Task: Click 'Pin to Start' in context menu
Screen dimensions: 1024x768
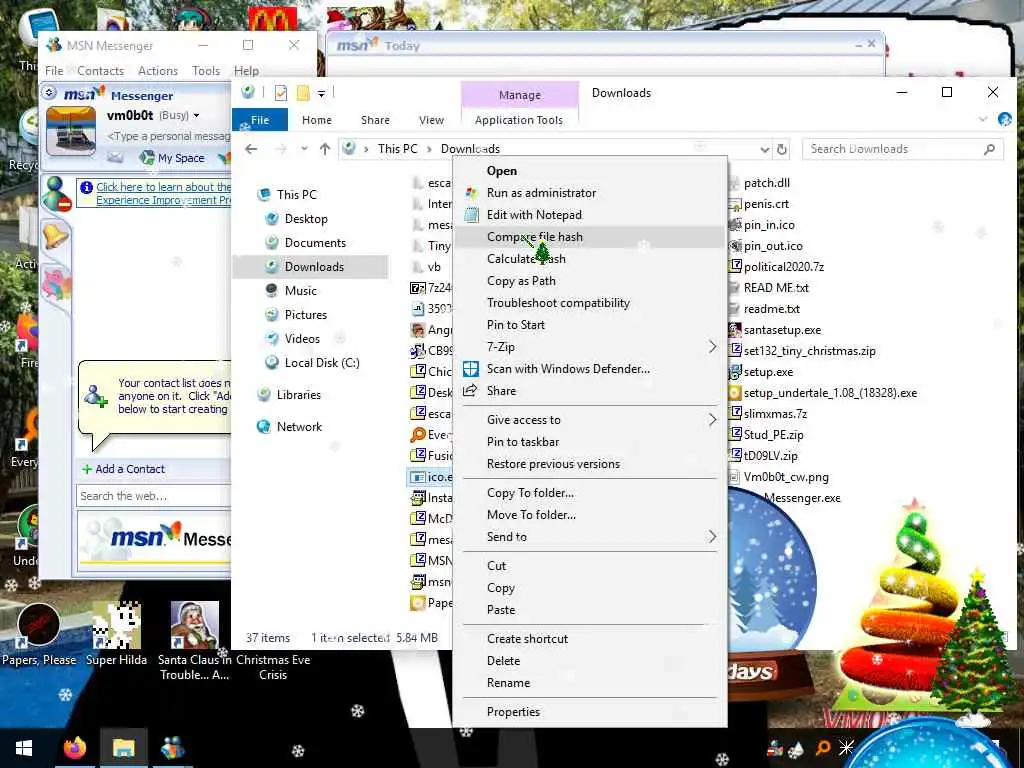Action: (x=515, y=325)
